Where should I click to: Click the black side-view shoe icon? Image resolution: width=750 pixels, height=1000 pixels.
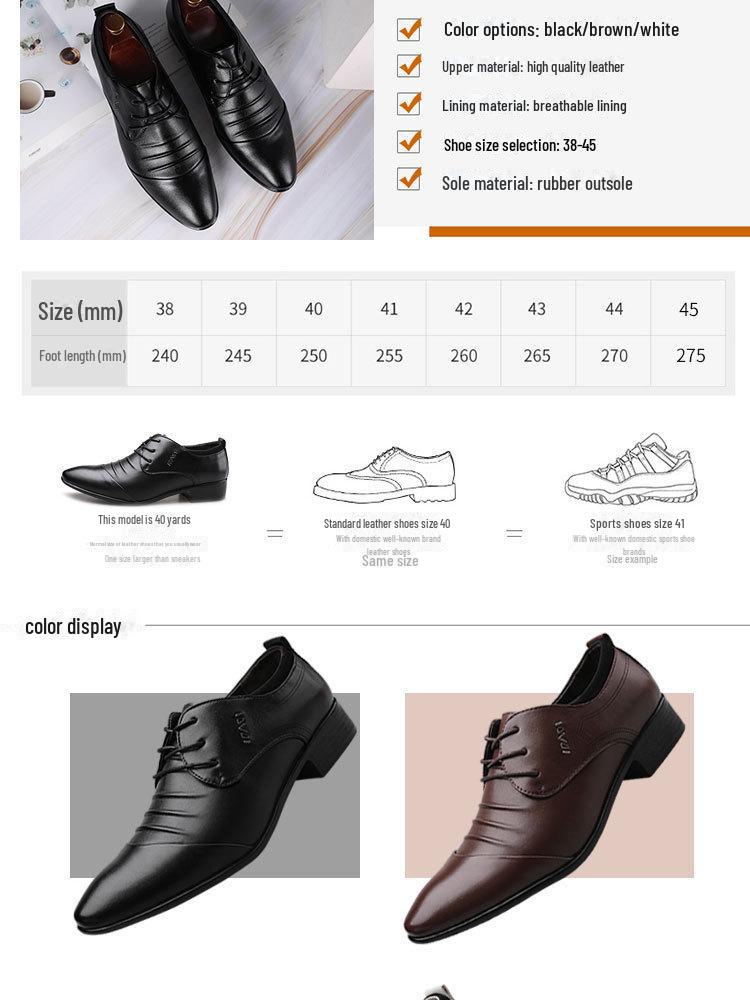point(145,469)
